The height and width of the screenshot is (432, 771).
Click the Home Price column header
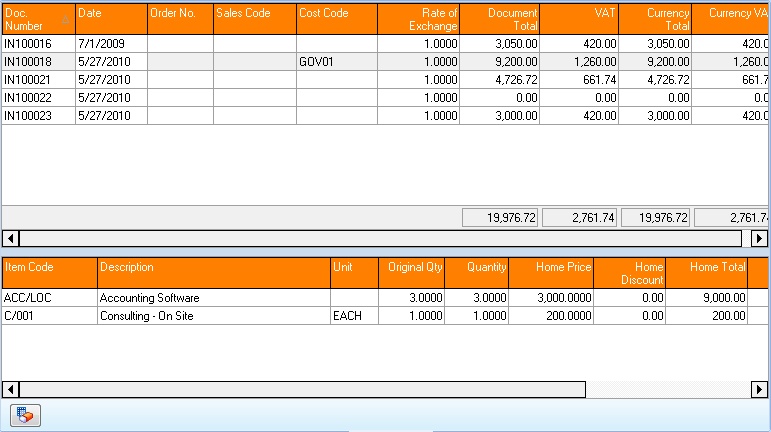(x=551, y=273)
